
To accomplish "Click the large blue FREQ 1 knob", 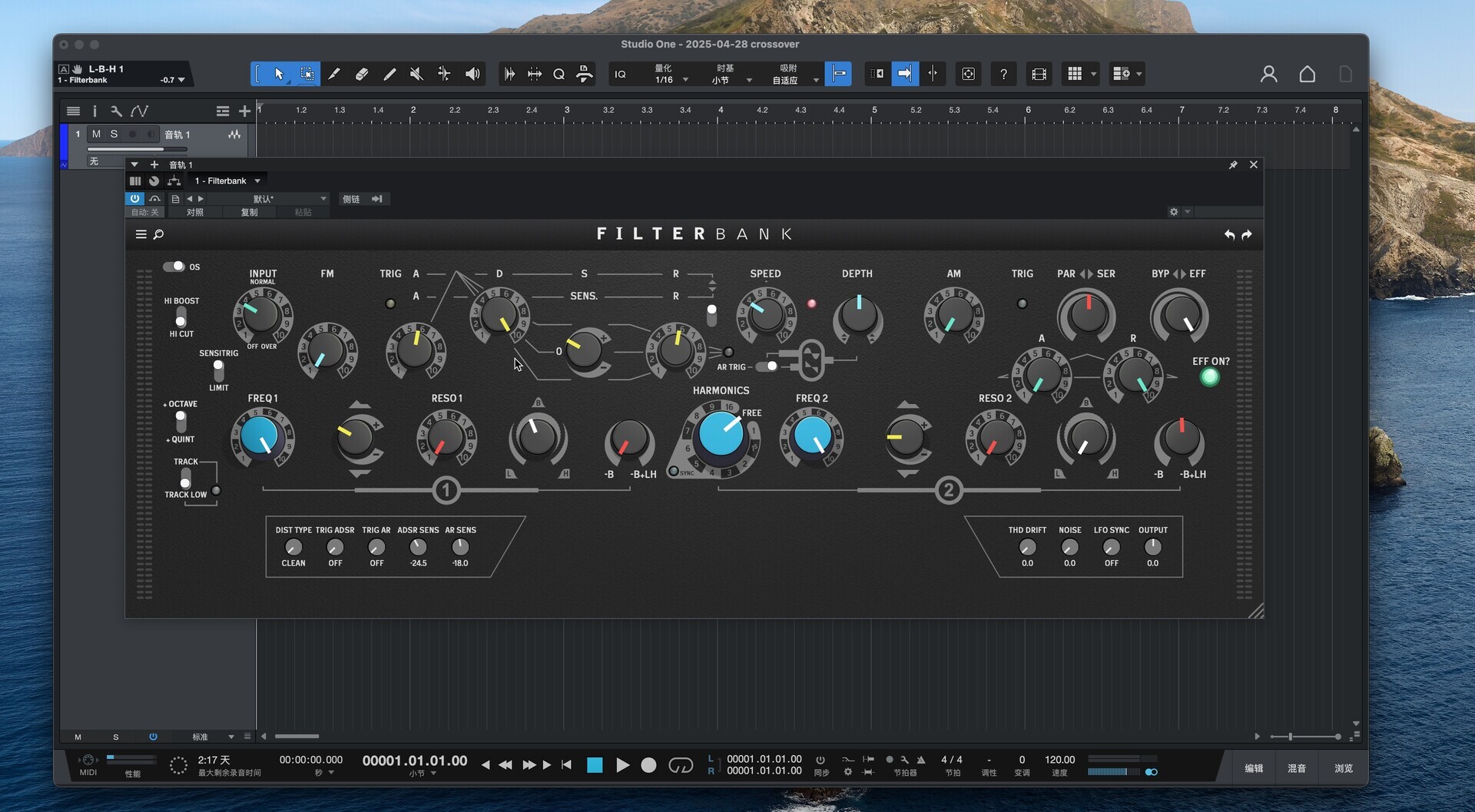I will (x=260, y=436).
